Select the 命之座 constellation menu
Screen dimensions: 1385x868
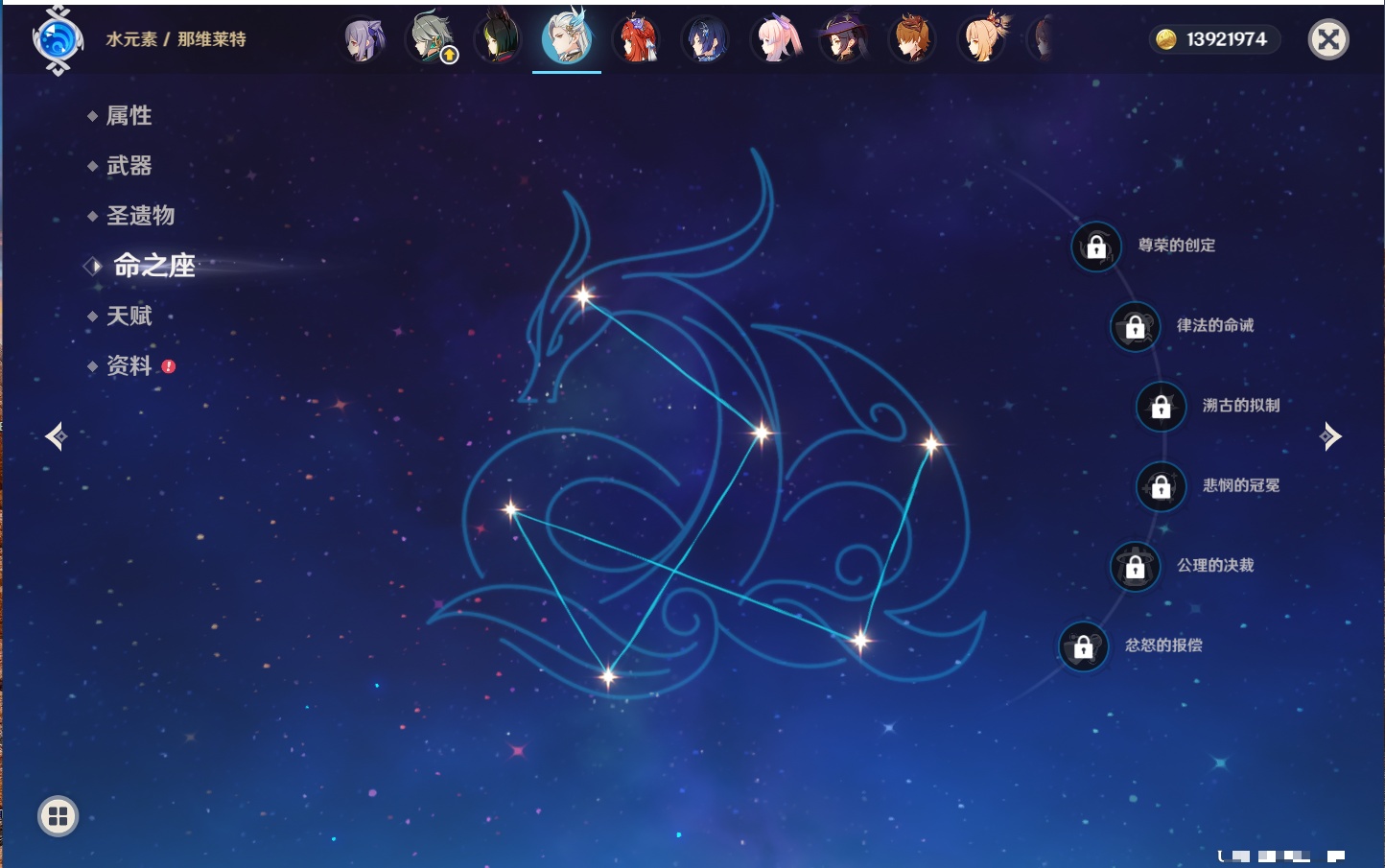(x=153, y=266)
